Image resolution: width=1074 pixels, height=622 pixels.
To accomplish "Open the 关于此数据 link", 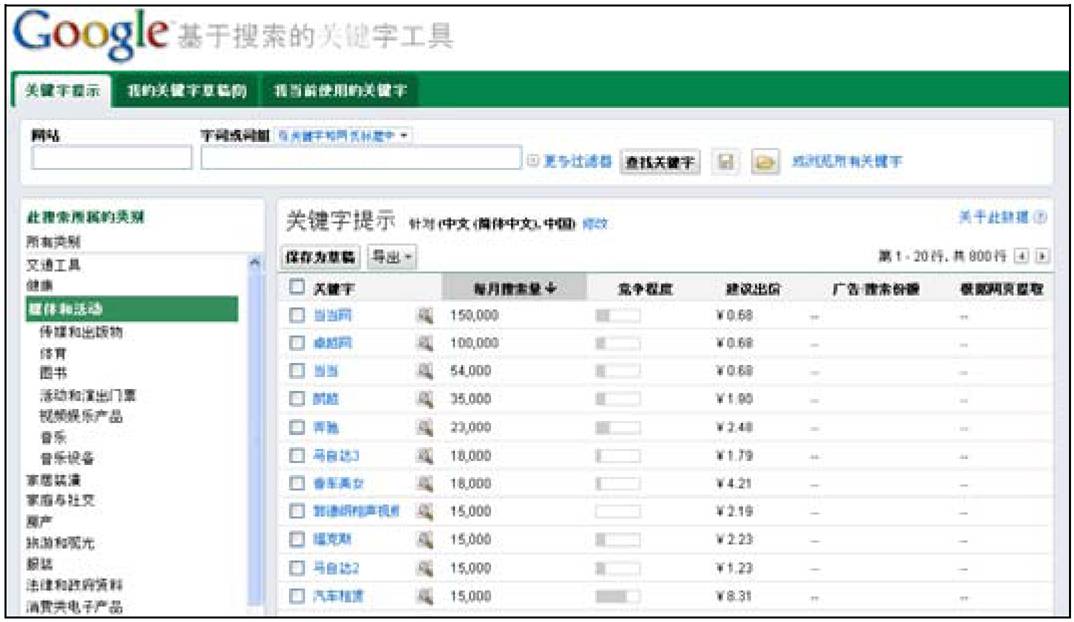I will 993,217.
